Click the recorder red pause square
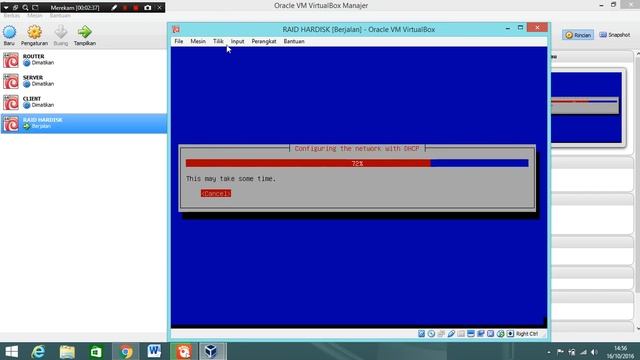Image resolution: width=640 pixels, height=360 pixels. (x=125, y=8)
